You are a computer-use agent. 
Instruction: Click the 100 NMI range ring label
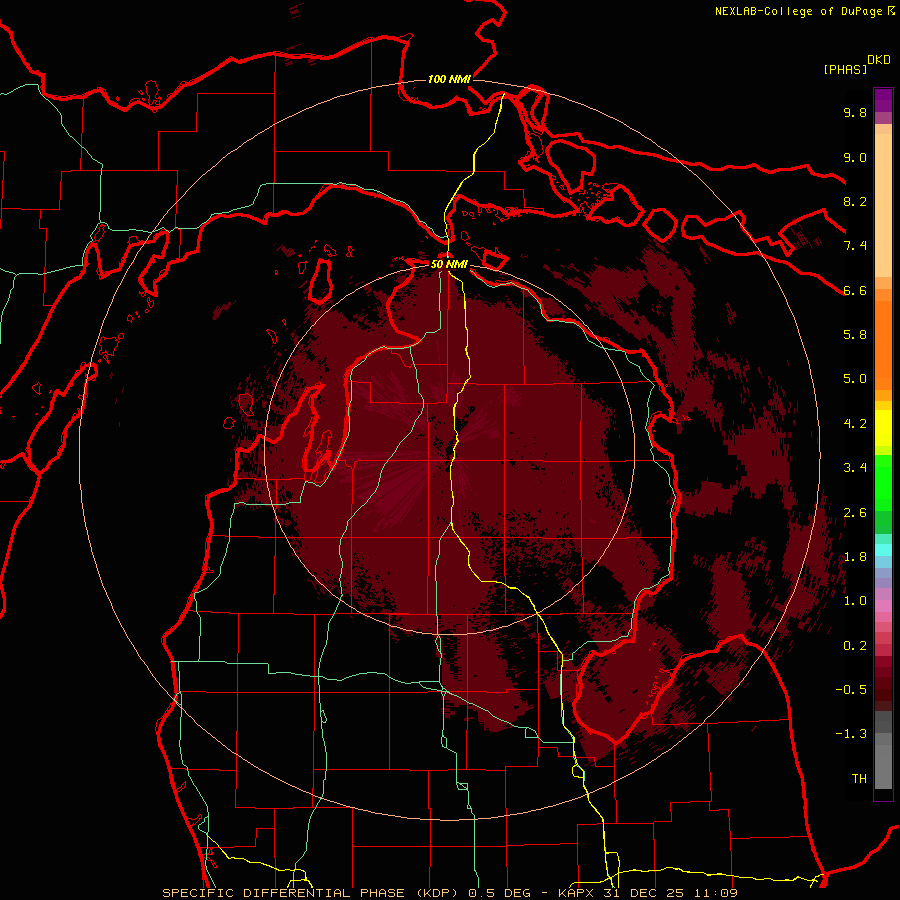(x=449, y=79)
